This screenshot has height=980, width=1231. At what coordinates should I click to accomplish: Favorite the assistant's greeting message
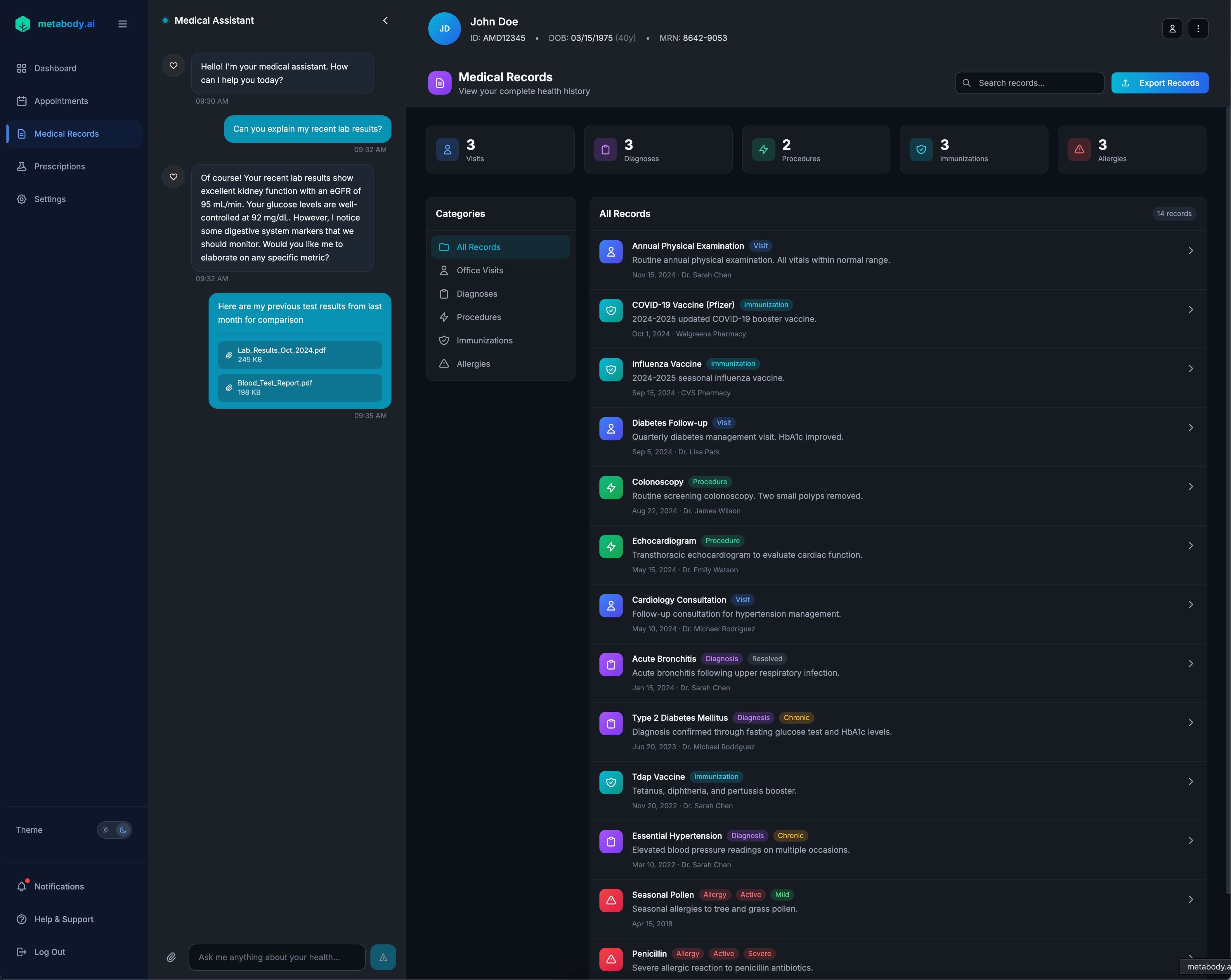pos(174,65)
